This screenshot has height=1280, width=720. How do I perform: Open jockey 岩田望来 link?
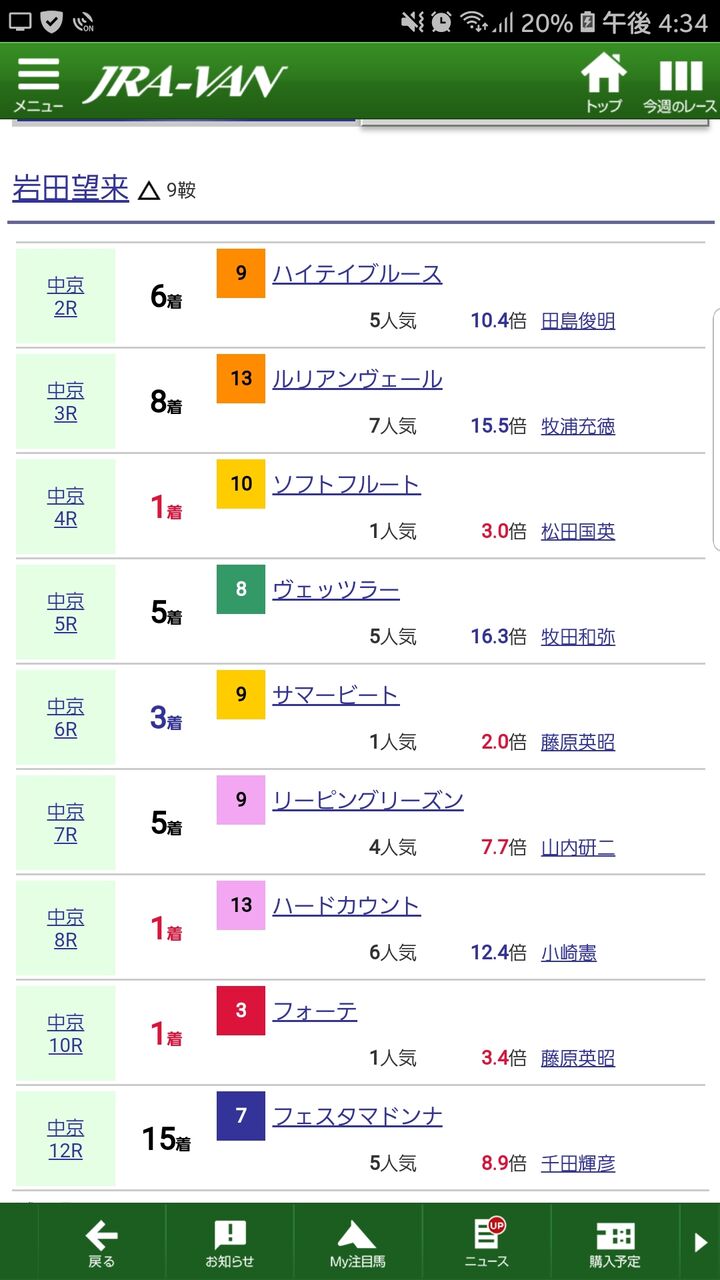pyautogui.click(x=70, y=188)
